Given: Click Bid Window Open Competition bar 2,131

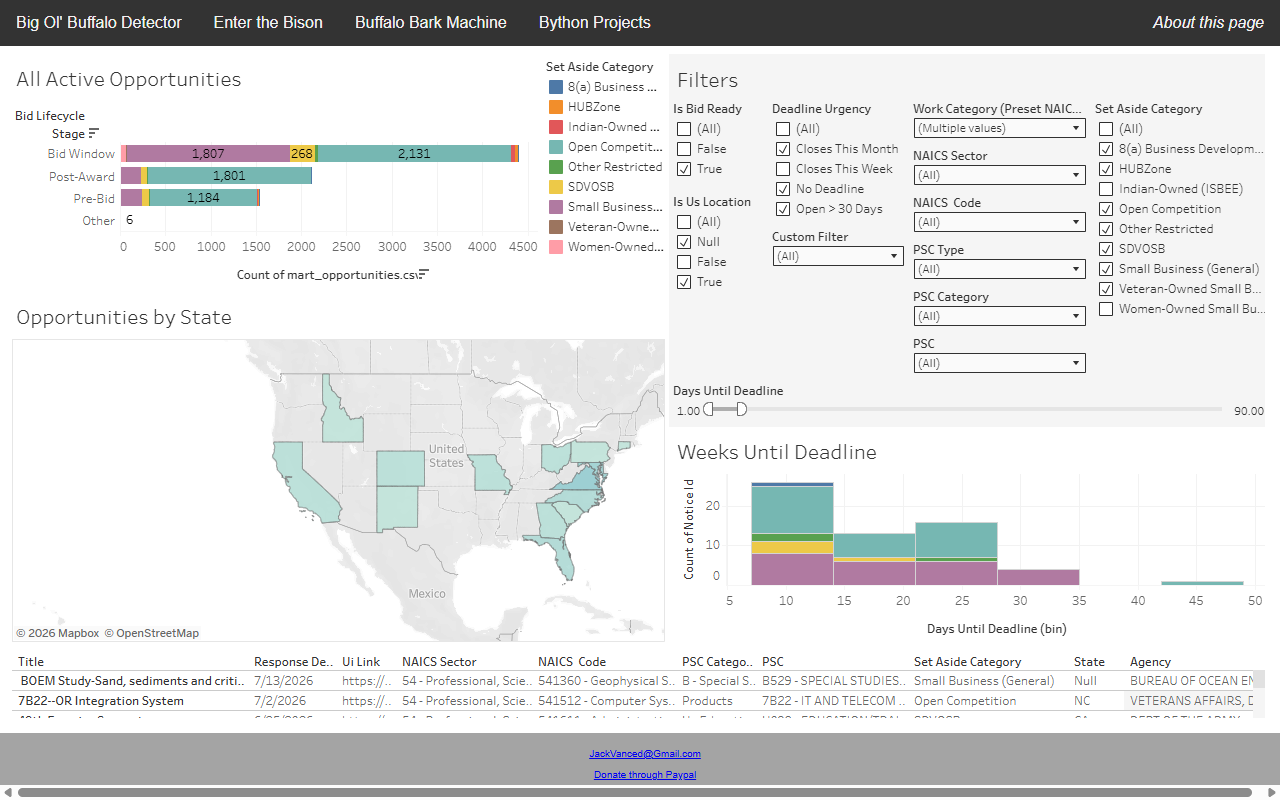Looking at the screenshot, I should pyautogui.click(x=413, y=153).
